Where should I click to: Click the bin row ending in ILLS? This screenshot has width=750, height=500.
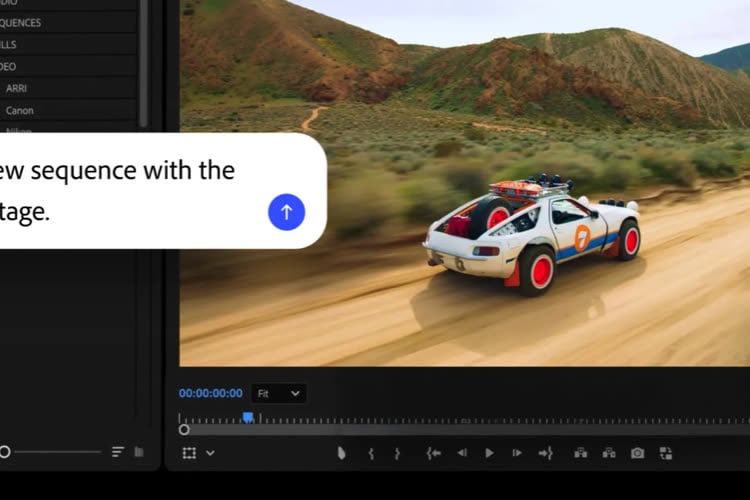(x=67, y=44)
